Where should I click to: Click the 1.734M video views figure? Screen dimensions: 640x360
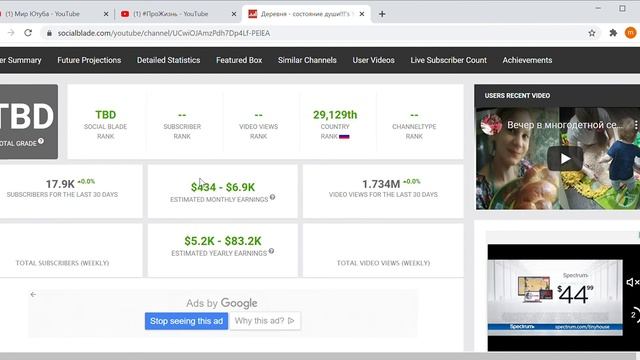pyautogui.click(x=381, y=184)
